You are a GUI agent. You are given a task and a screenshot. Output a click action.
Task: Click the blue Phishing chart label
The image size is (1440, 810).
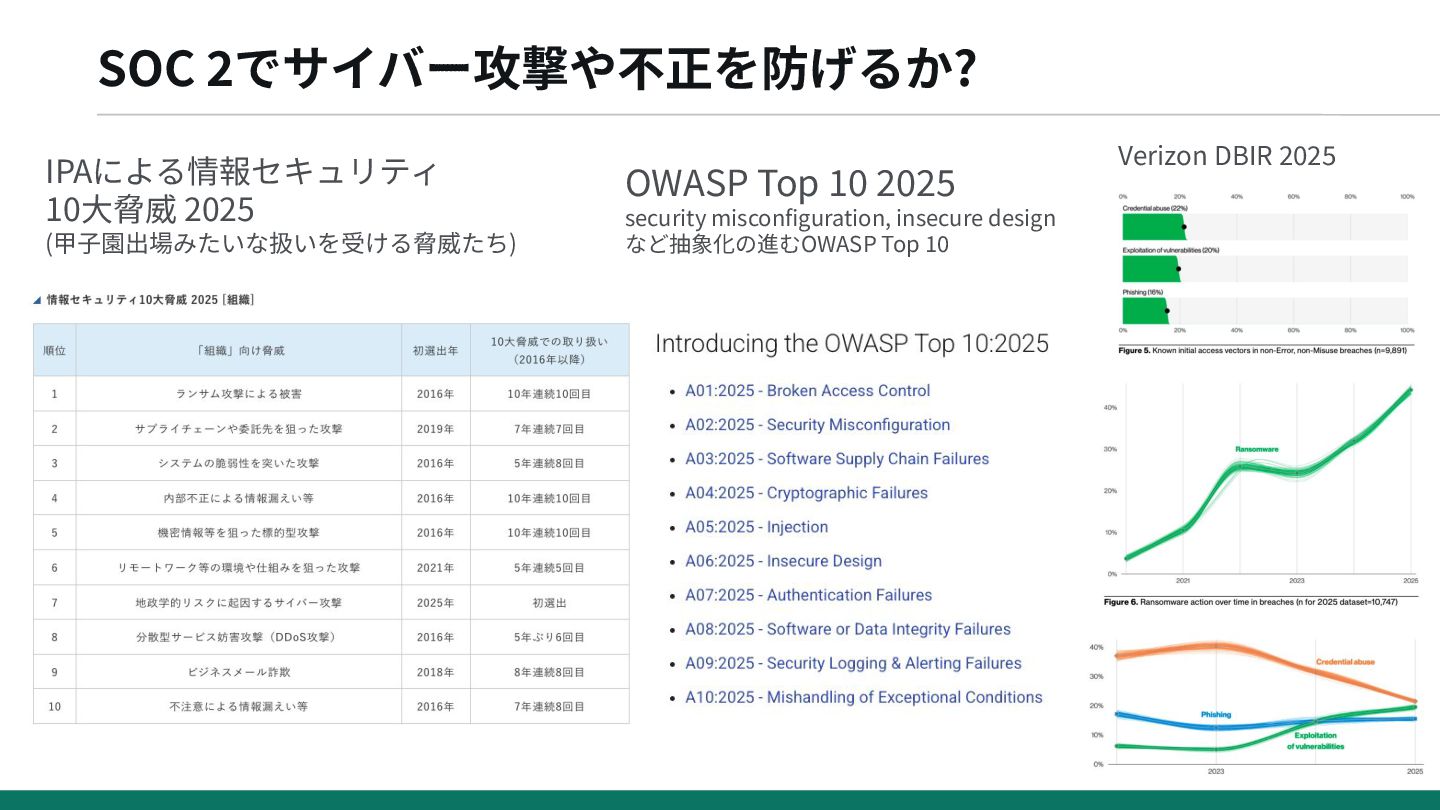(x=1215, y=714)
